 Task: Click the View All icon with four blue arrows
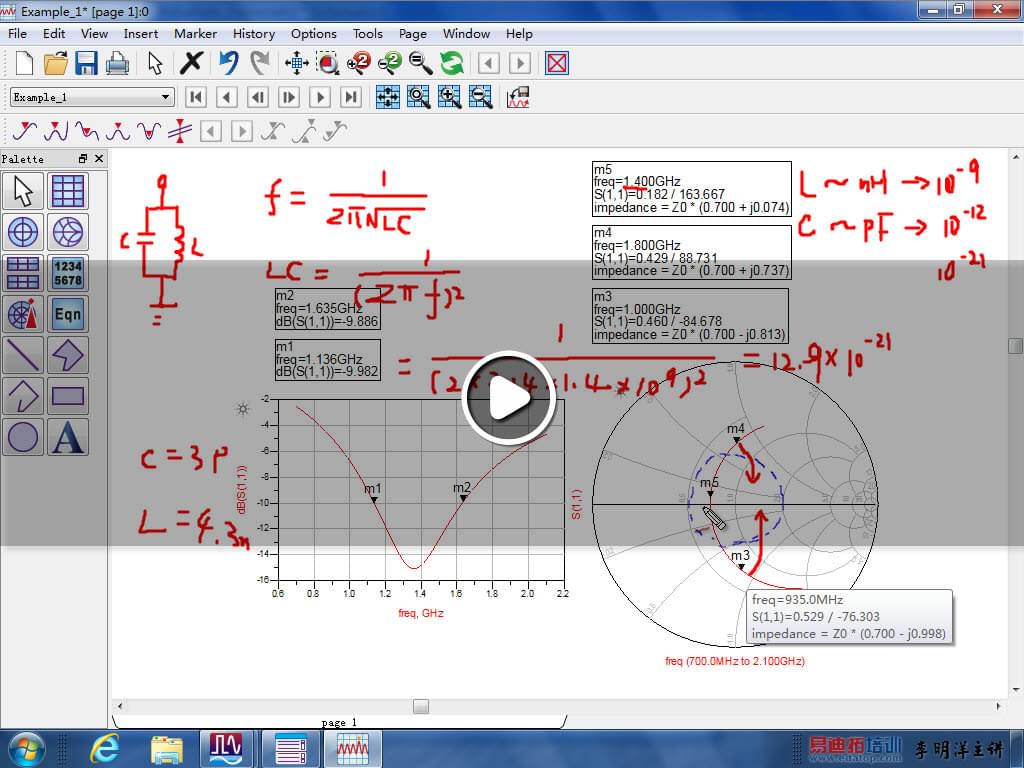296,63
